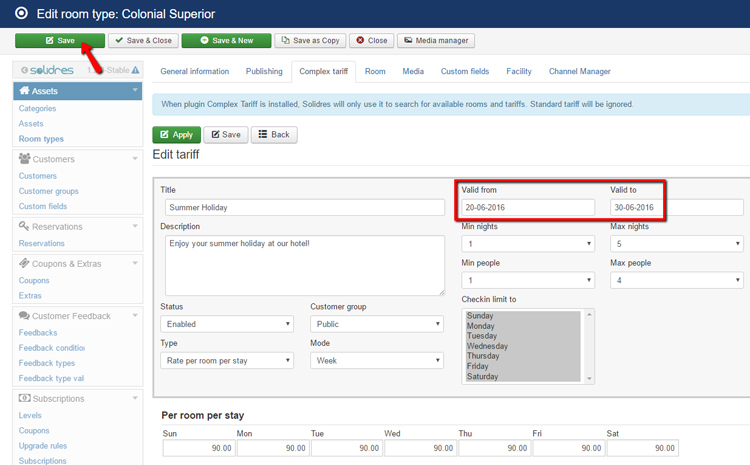The image size is (750, 465).
Task: Open Customer groups in the sidebar
Action: point(49,191)
